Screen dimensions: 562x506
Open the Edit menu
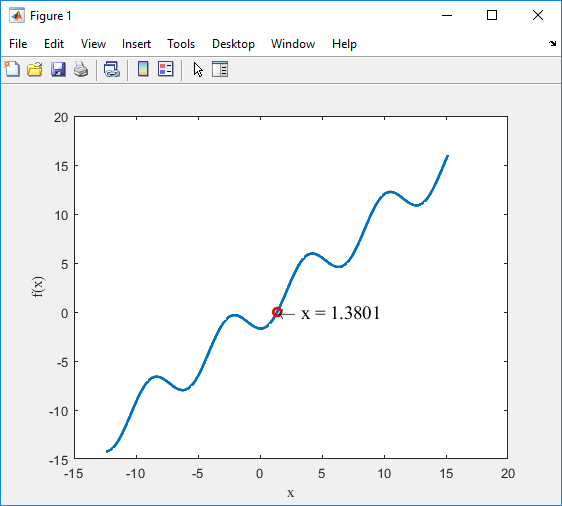(x=54, y=44)
